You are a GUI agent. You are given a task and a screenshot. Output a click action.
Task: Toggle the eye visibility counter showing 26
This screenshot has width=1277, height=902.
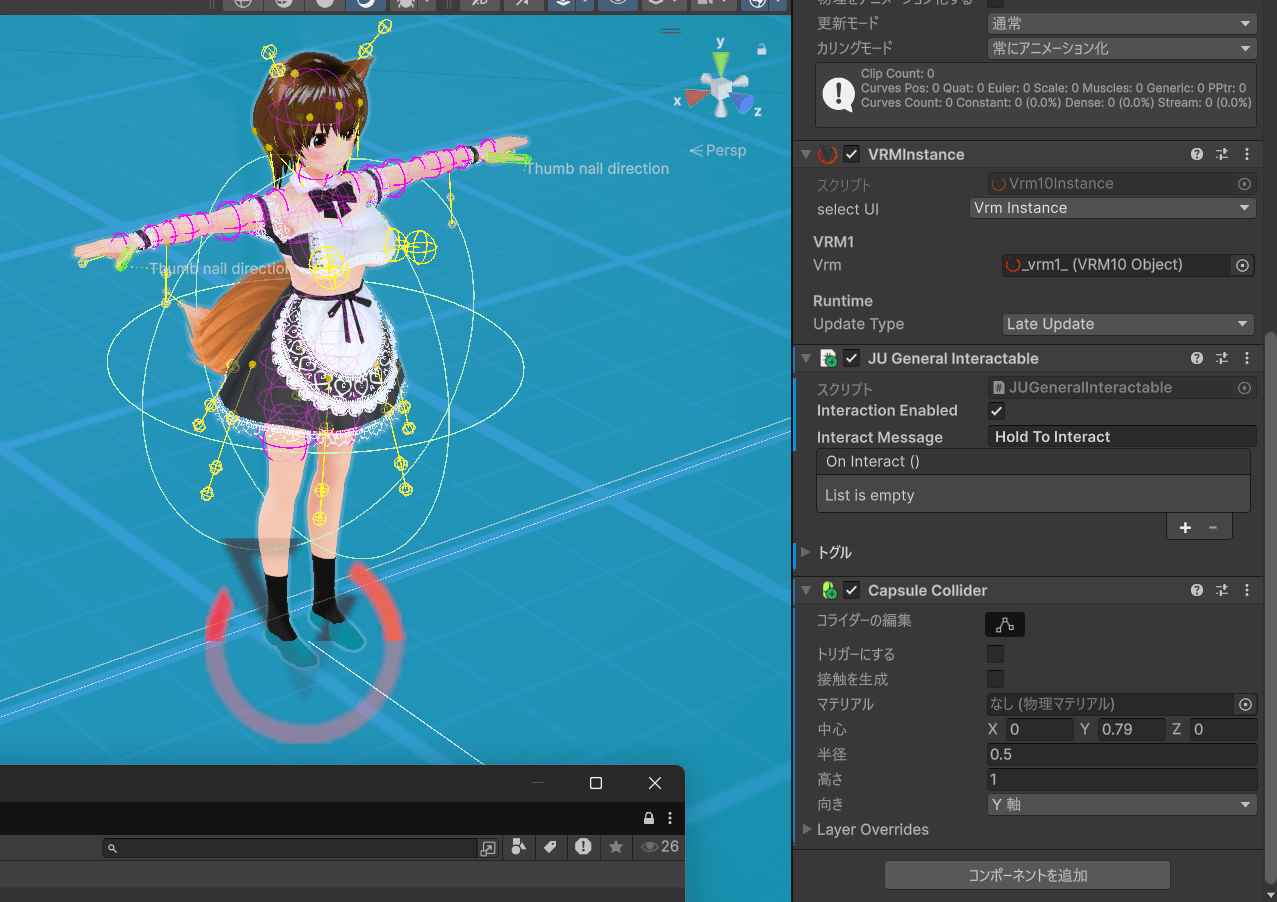point(657,847)
